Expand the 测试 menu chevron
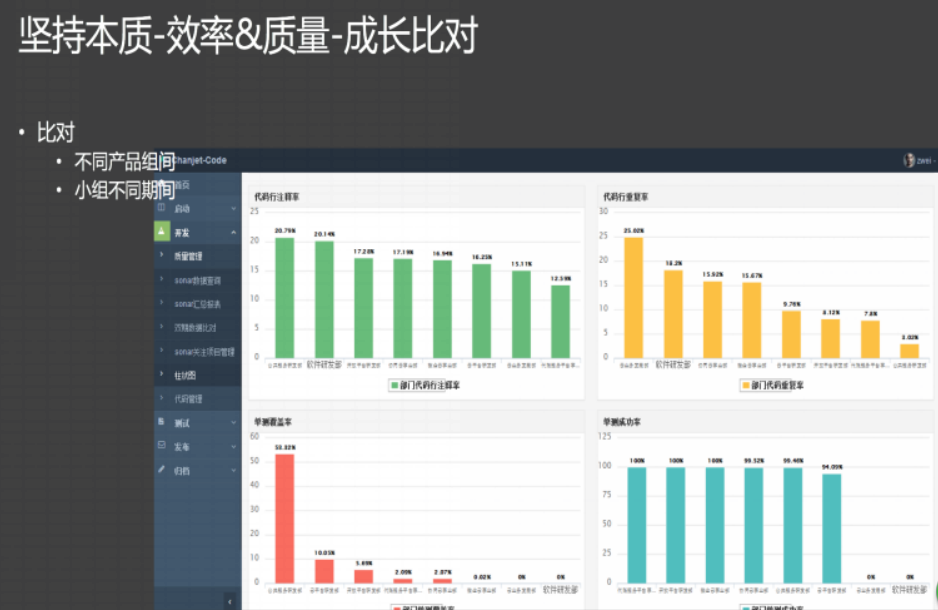Viewport: 938px width, 610px height. click(x=233, y=423)
